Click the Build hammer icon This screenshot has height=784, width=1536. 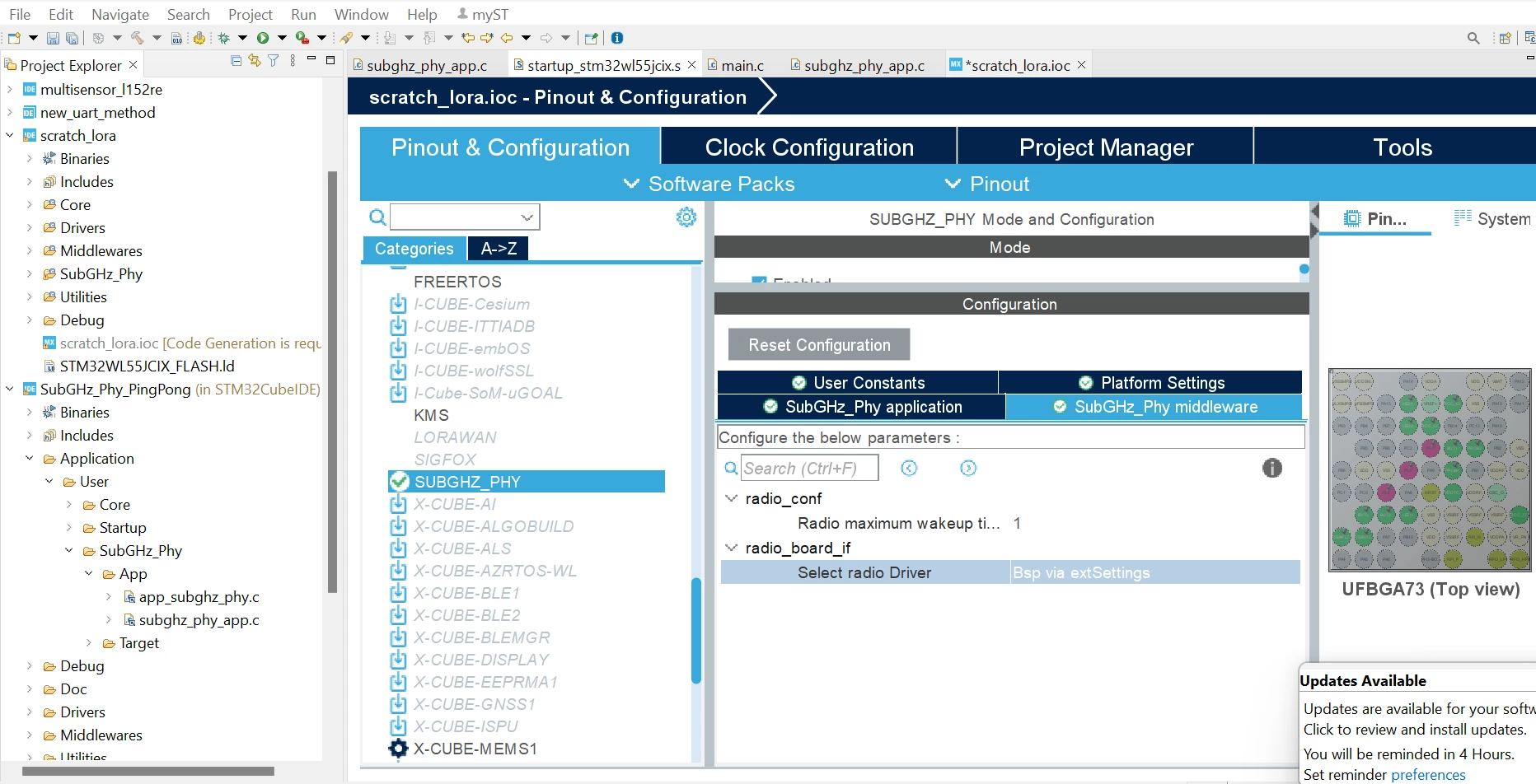coord(137,38)
